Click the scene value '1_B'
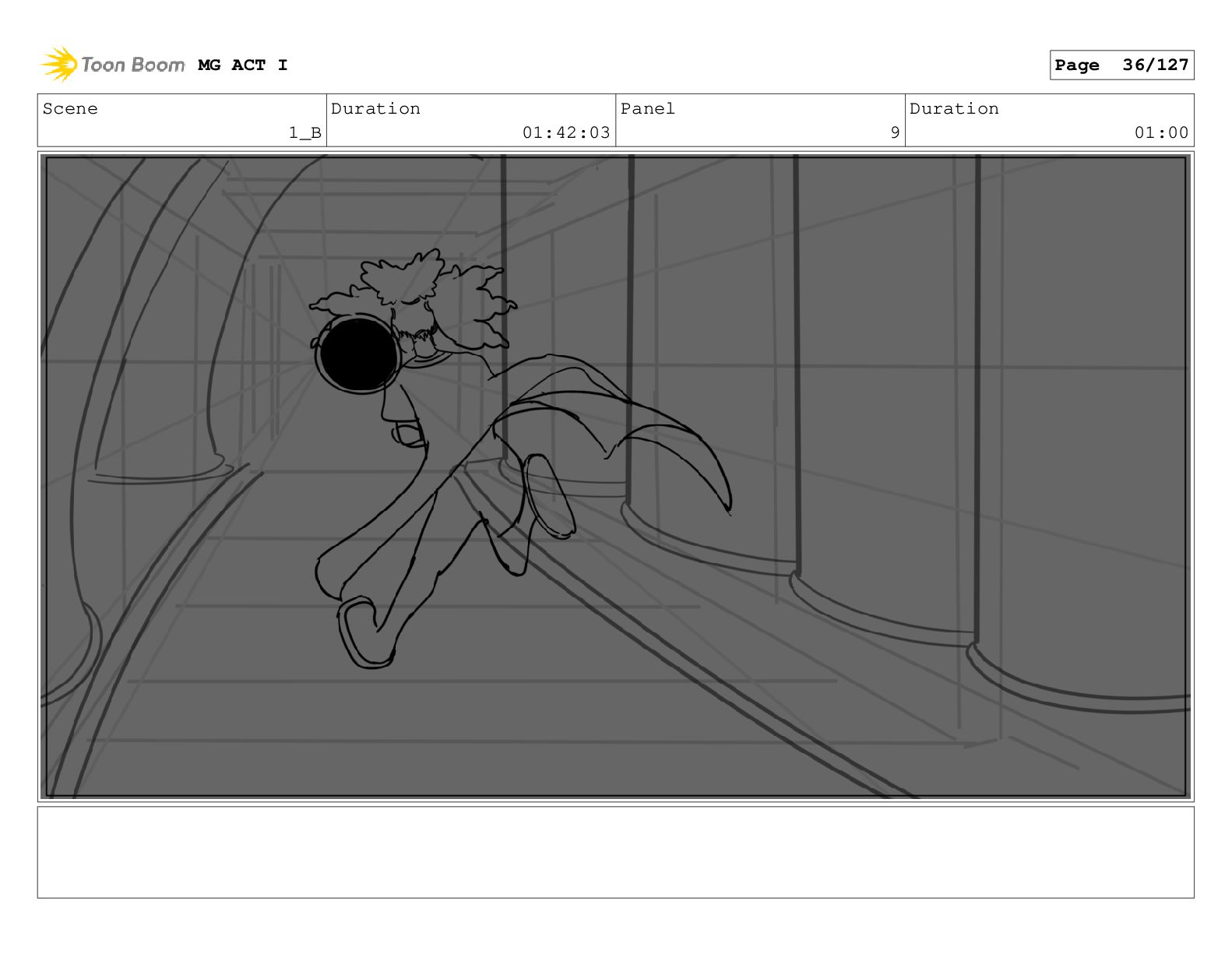 click(x=305, y=133)
